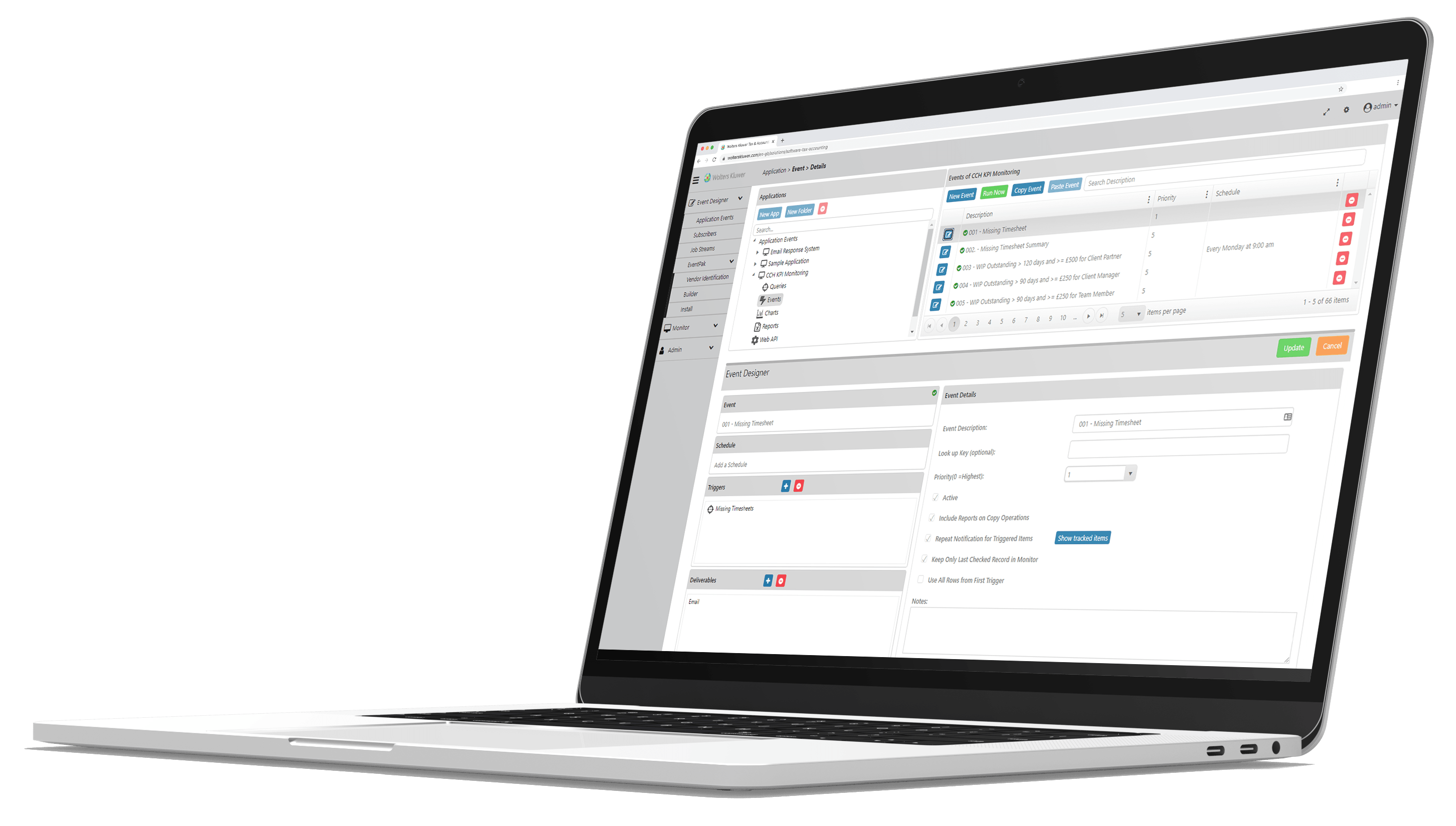The image size is (1456, 826).
Task: Toggle Repeat Notification for Triggered Items
Action: click(x=928, y=538)
